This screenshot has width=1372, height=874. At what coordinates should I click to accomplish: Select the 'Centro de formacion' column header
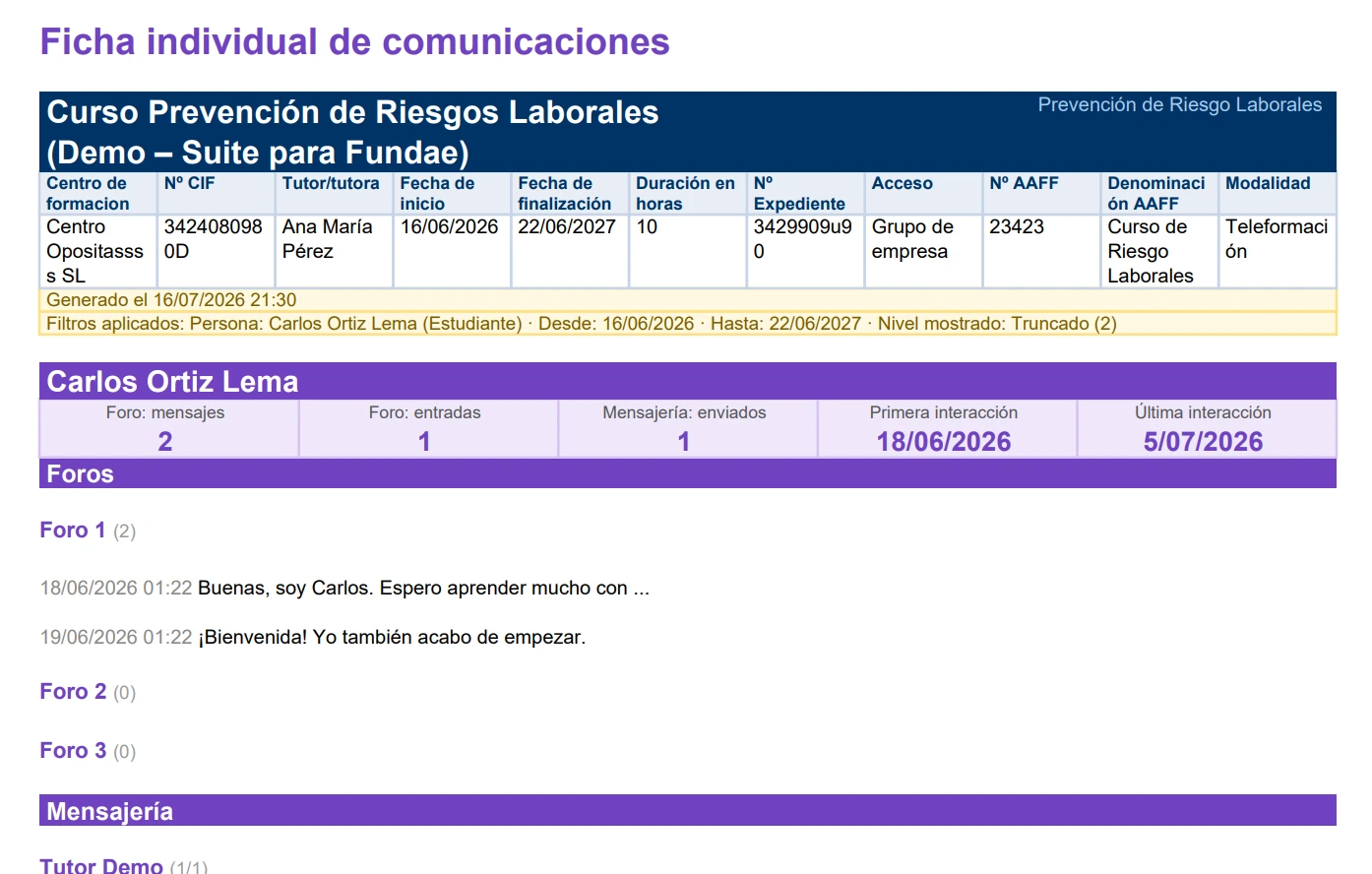pos(98,193)
